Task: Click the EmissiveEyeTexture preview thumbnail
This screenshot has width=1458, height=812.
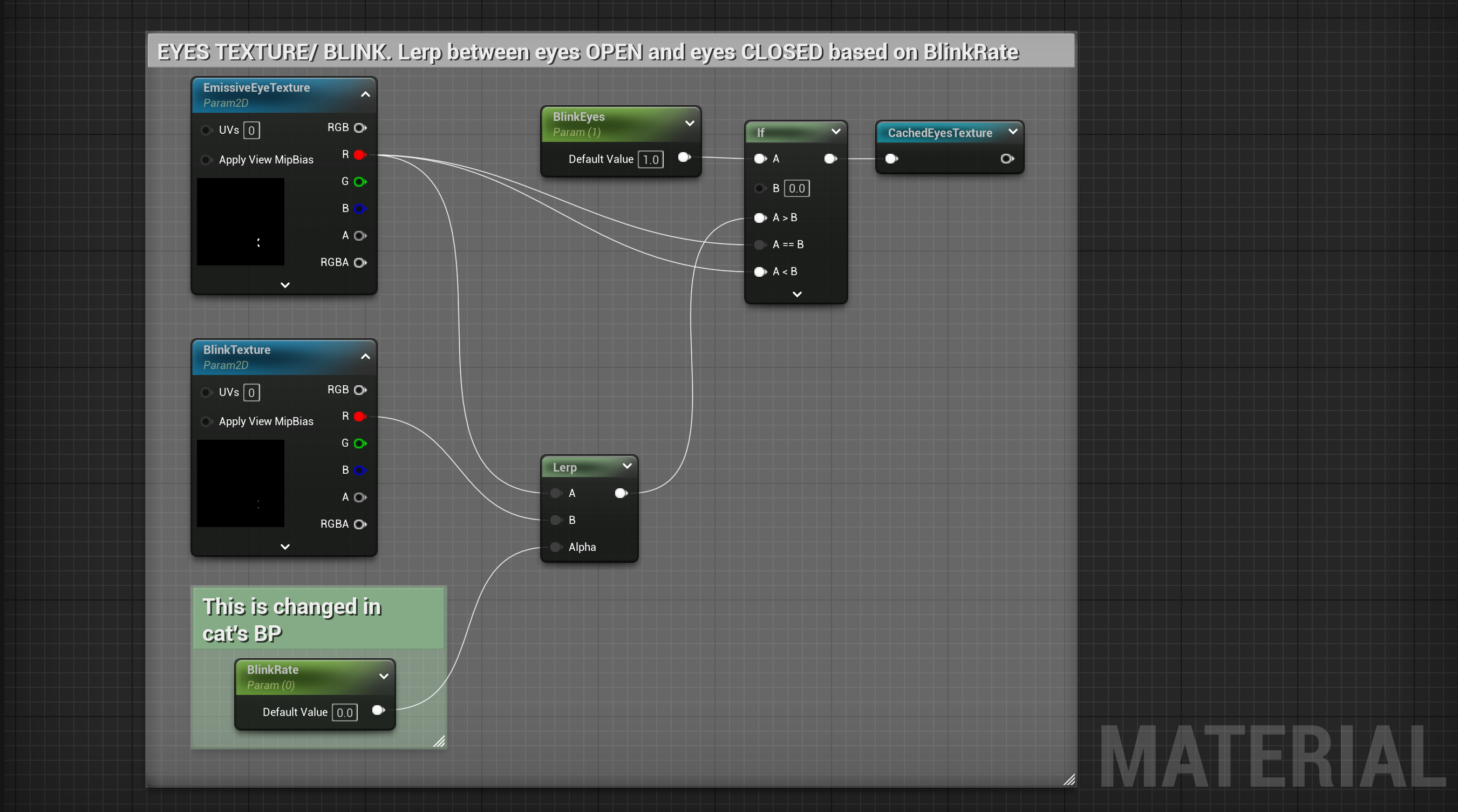Action: (x=241, y=222)
